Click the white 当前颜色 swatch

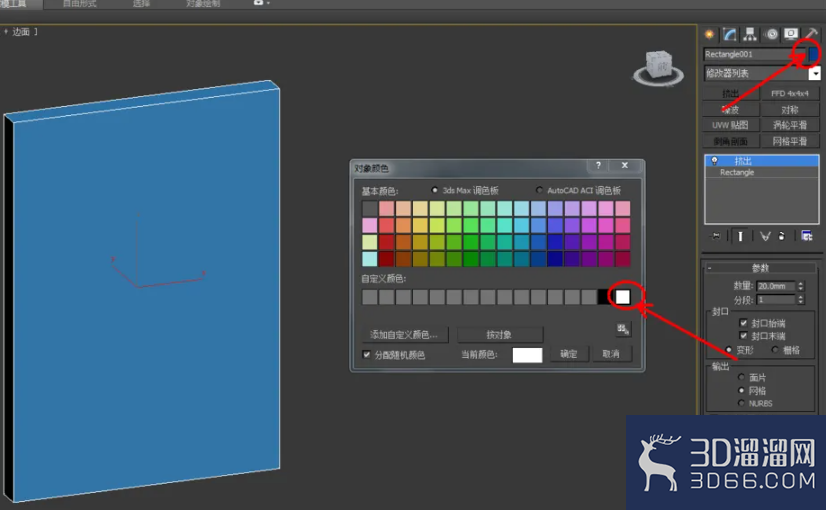pos(527,355)
